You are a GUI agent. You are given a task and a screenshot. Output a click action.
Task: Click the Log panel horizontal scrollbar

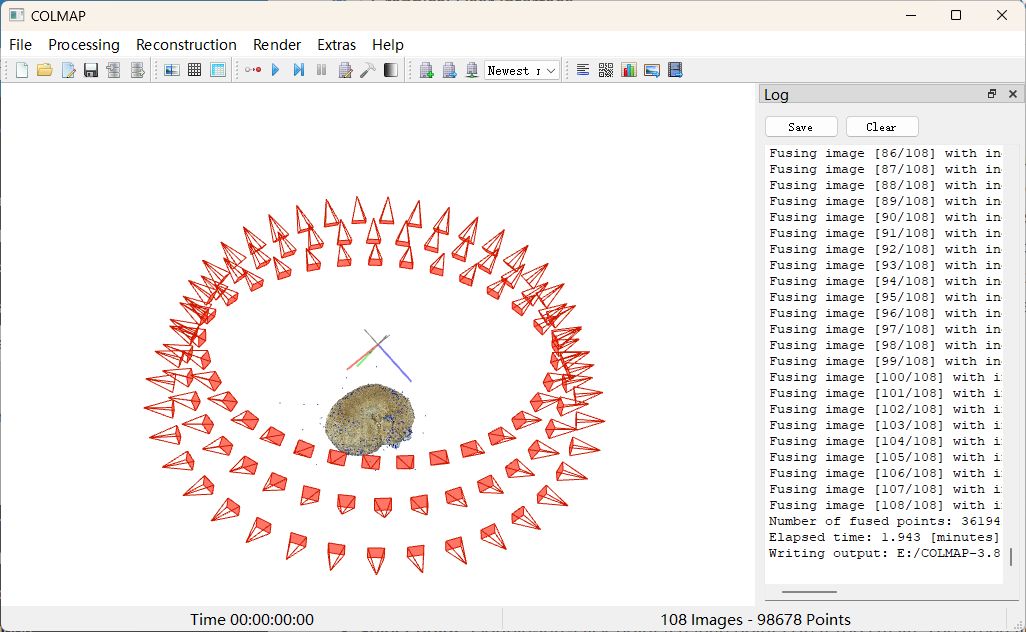click(x=809, y=591)
